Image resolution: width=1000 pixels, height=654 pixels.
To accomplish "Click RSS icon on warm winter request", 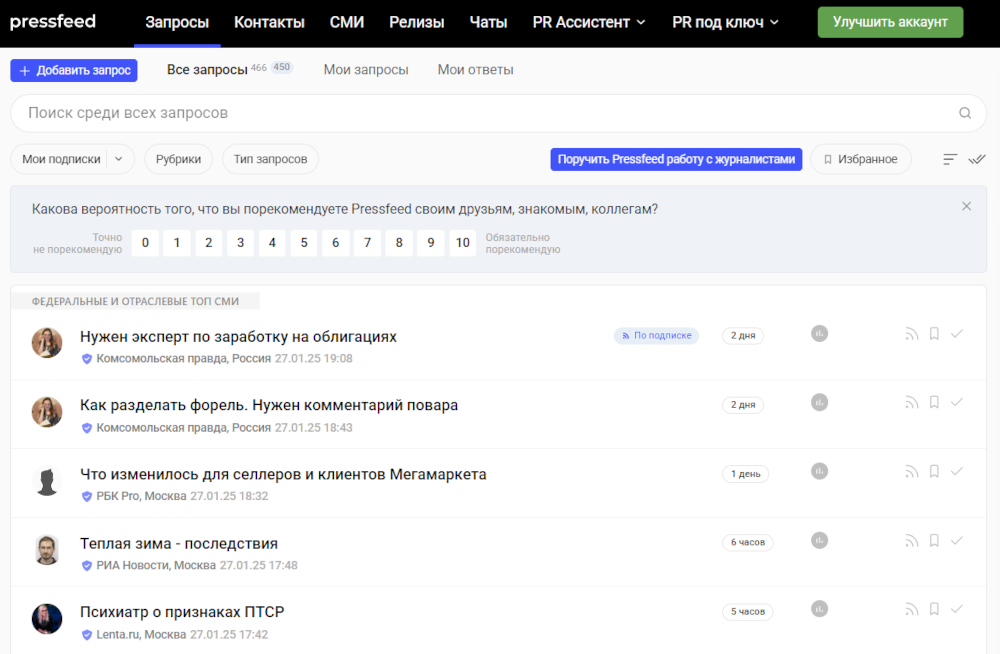I will click(911, 540).
